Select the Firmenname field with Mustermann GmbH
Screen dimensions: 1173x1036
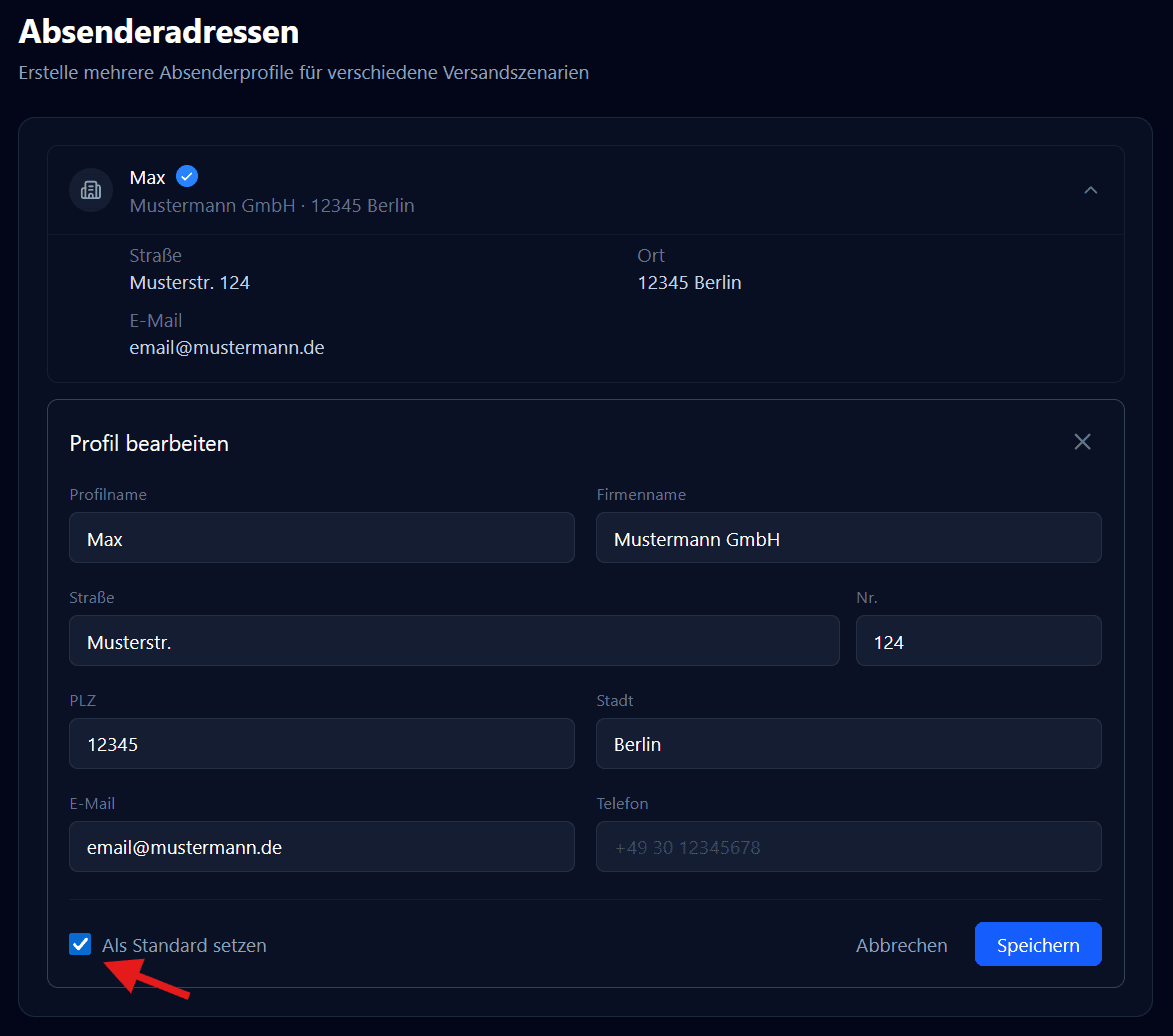click(848, 537)
